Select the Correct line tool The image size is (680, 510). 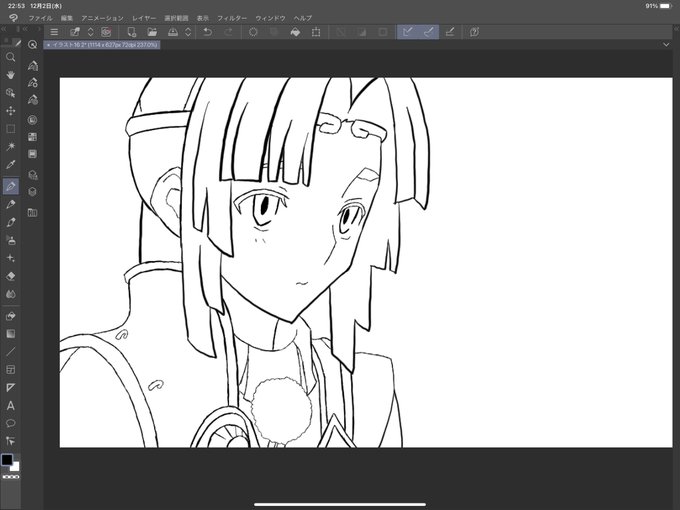pos(11,441)
